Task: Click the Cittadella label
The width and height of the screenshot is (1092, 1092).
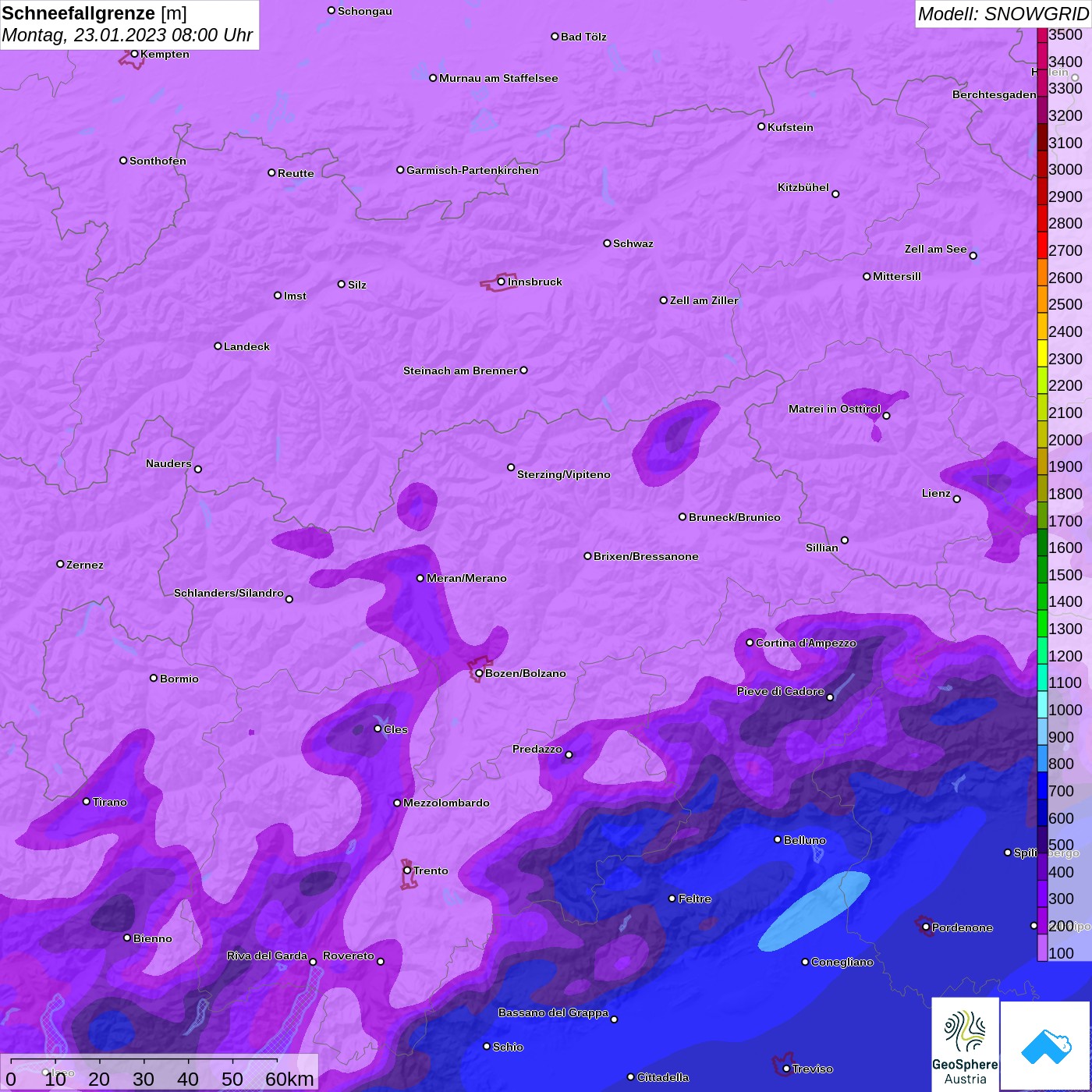Action: click(663, 1077)
